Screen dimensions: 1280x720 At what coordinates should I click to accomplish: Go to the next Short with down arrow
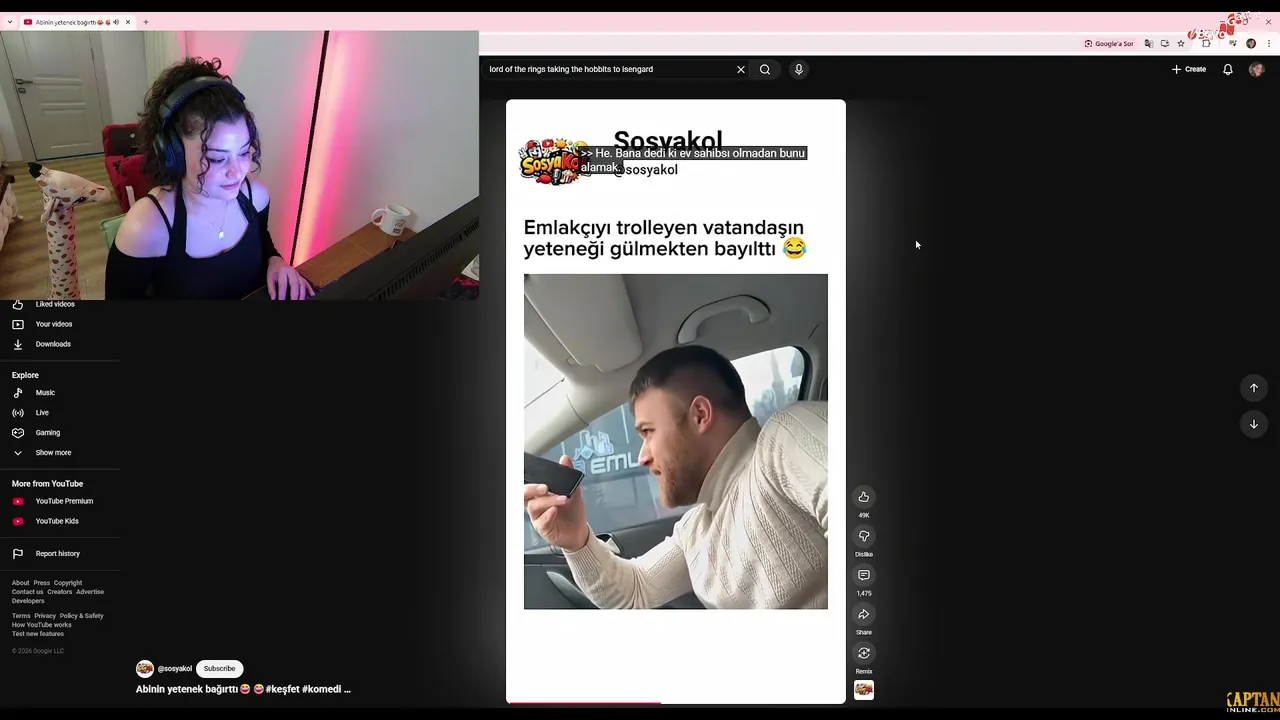[x=1254, y=424]
